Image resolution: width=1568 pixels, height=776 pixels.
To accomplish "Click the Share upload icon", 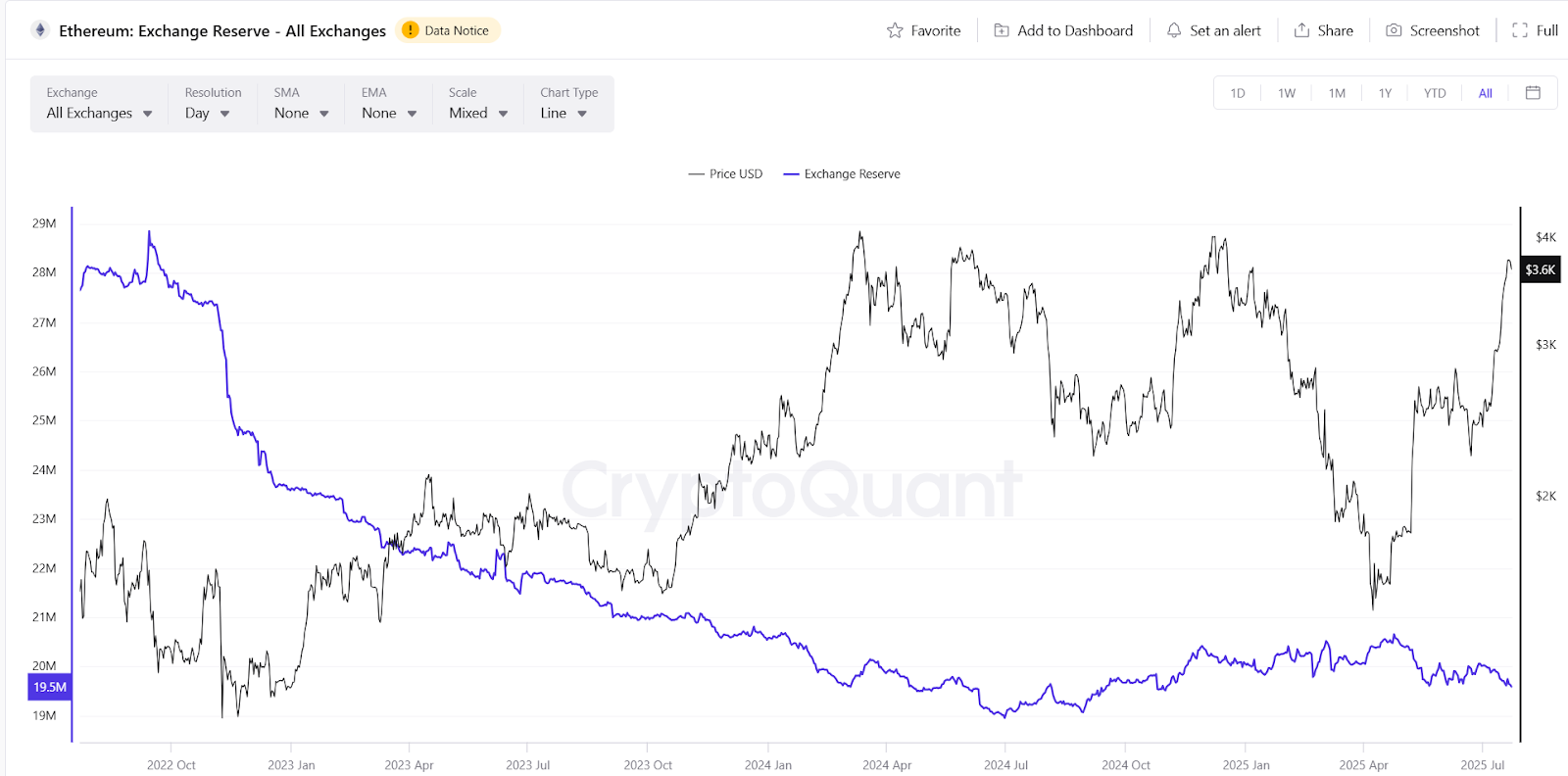I will [x=1301, y=30].
